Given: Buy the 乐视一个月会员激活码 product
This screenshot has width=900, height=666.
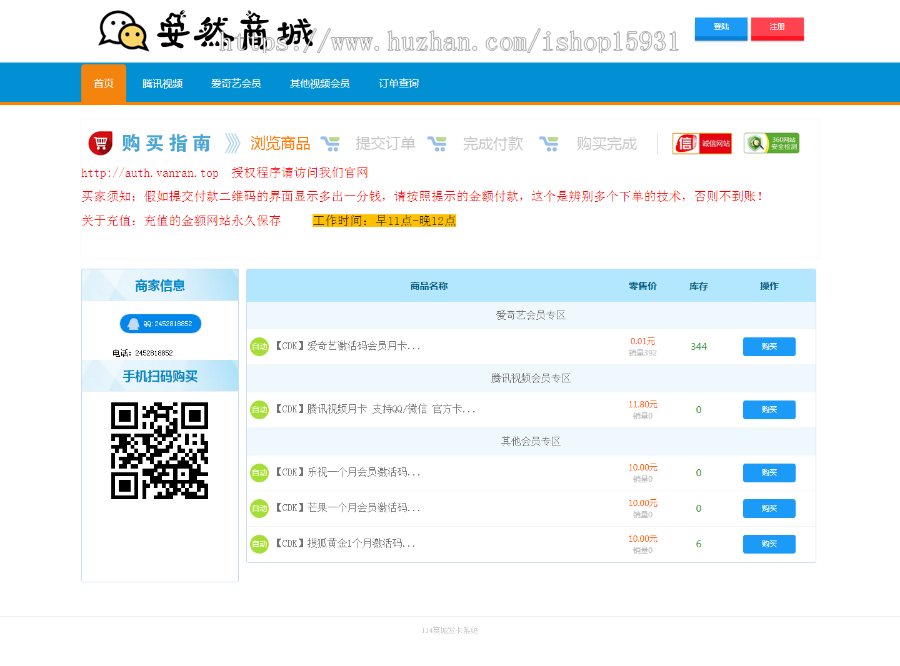Looking at the screenshot, I should [769, 473].
